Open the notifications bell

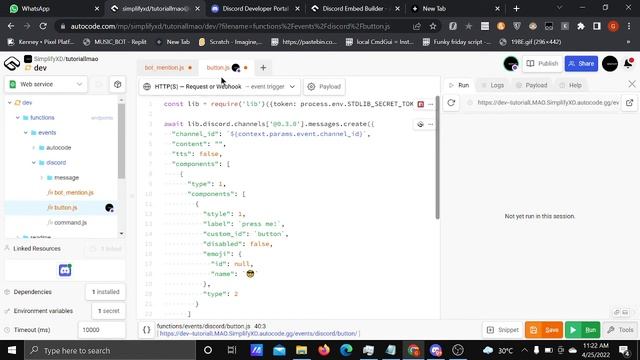click(629, 64)
